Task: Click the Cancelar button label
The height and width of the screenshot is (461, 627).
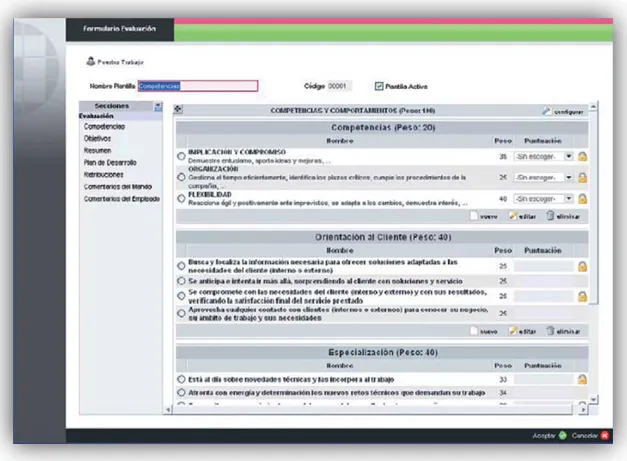Action: click(x=585, y=435)
